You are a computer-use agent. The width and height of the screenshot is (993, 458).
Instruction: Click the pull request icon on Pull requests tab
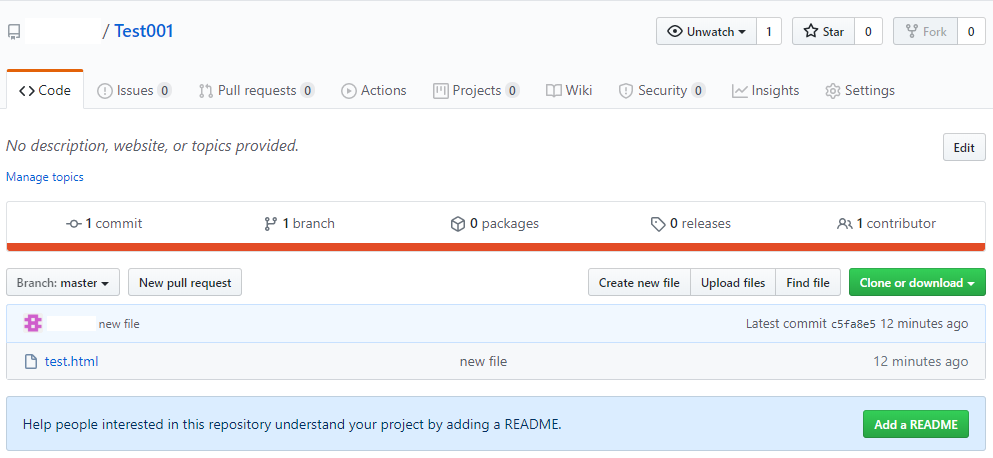click(206, 91)
